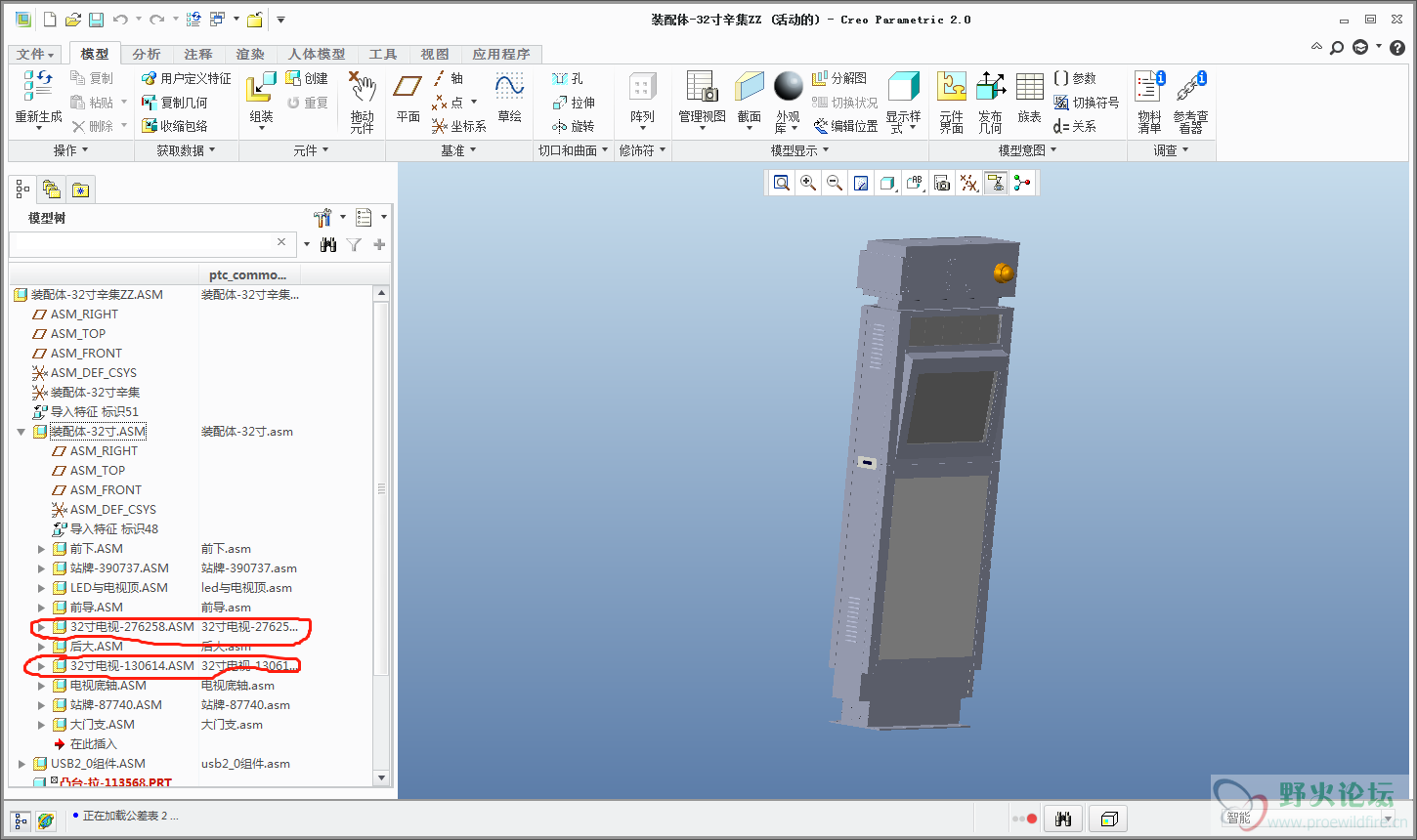Open the 物料清单 bill of materials
This screenshot has height=840, width=1417.
pyautogui.click(x=1149, y=102)
